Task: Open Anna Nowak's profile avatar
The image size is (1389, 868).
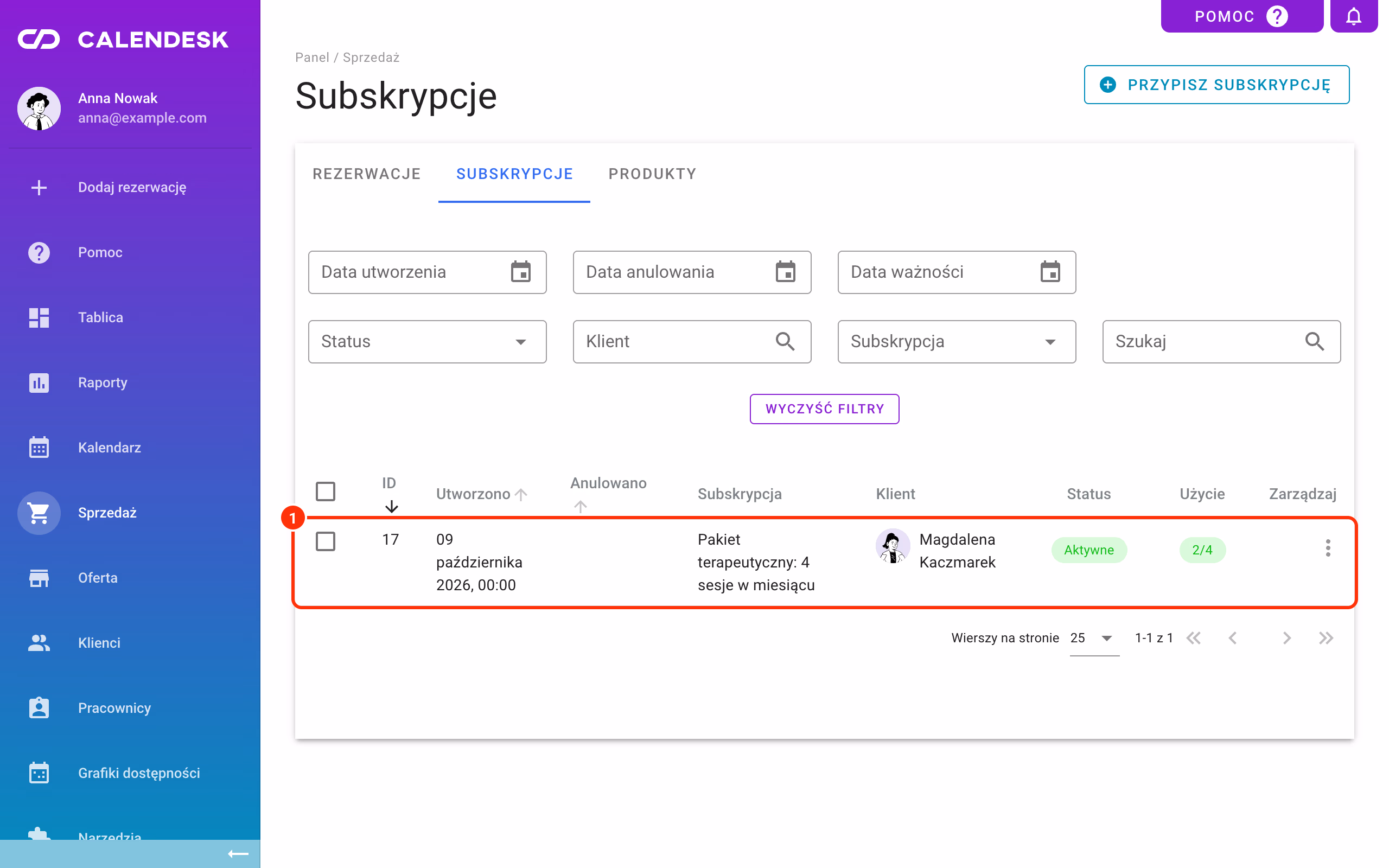Action: coord(39,108)
